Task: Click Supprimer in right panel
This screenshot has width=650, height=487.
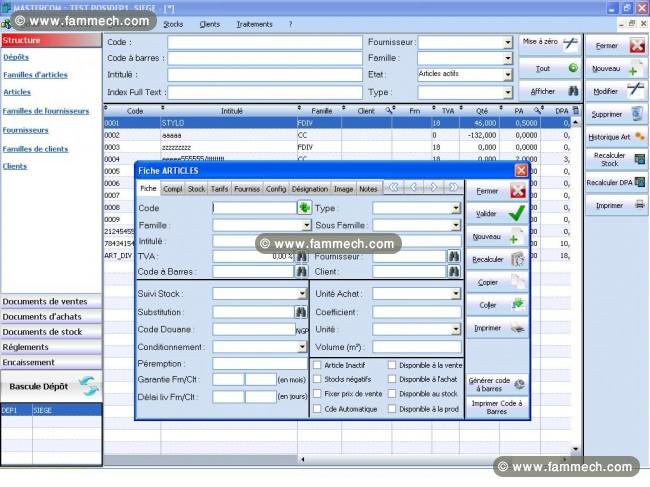Action: [x=616, y=114]
